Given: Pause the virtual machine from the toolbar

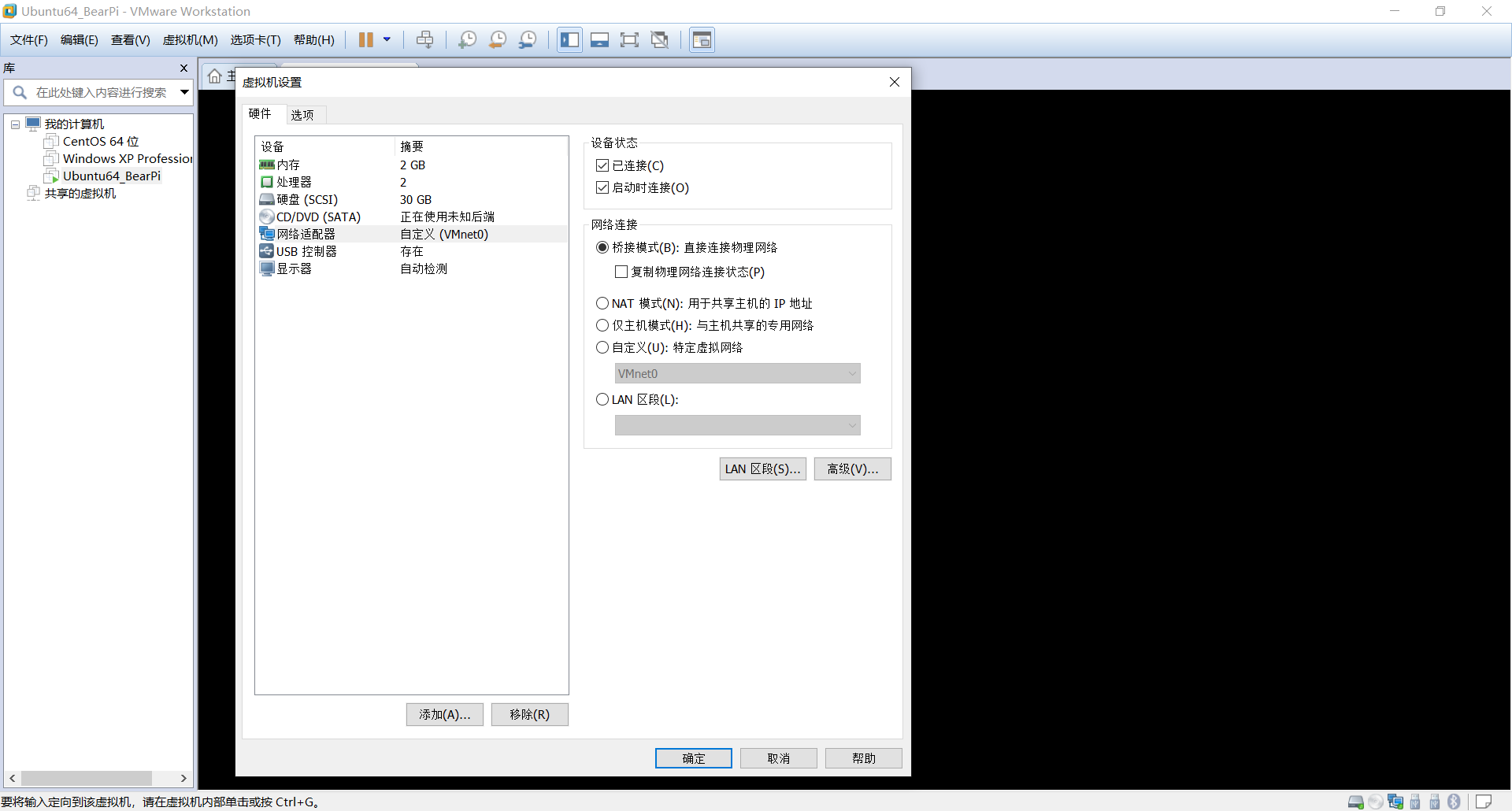Looking at the screenshot, I should pos(366,39).
